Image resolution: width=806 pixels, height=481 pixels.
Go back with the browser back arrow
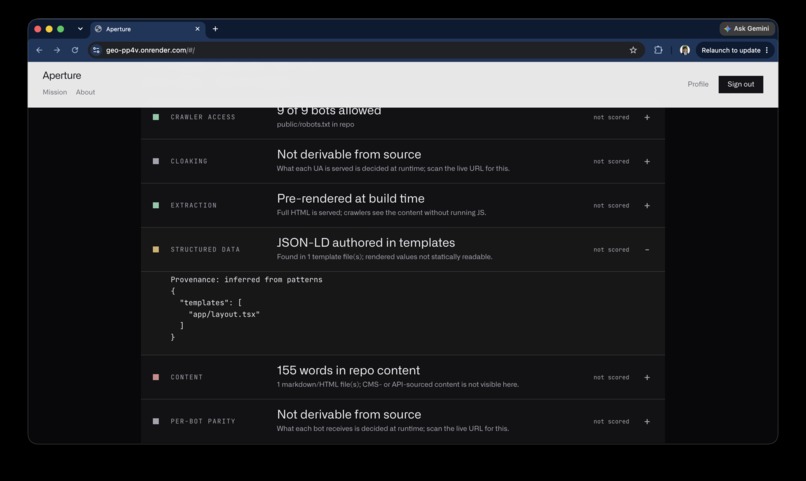[x=40, y=50]
